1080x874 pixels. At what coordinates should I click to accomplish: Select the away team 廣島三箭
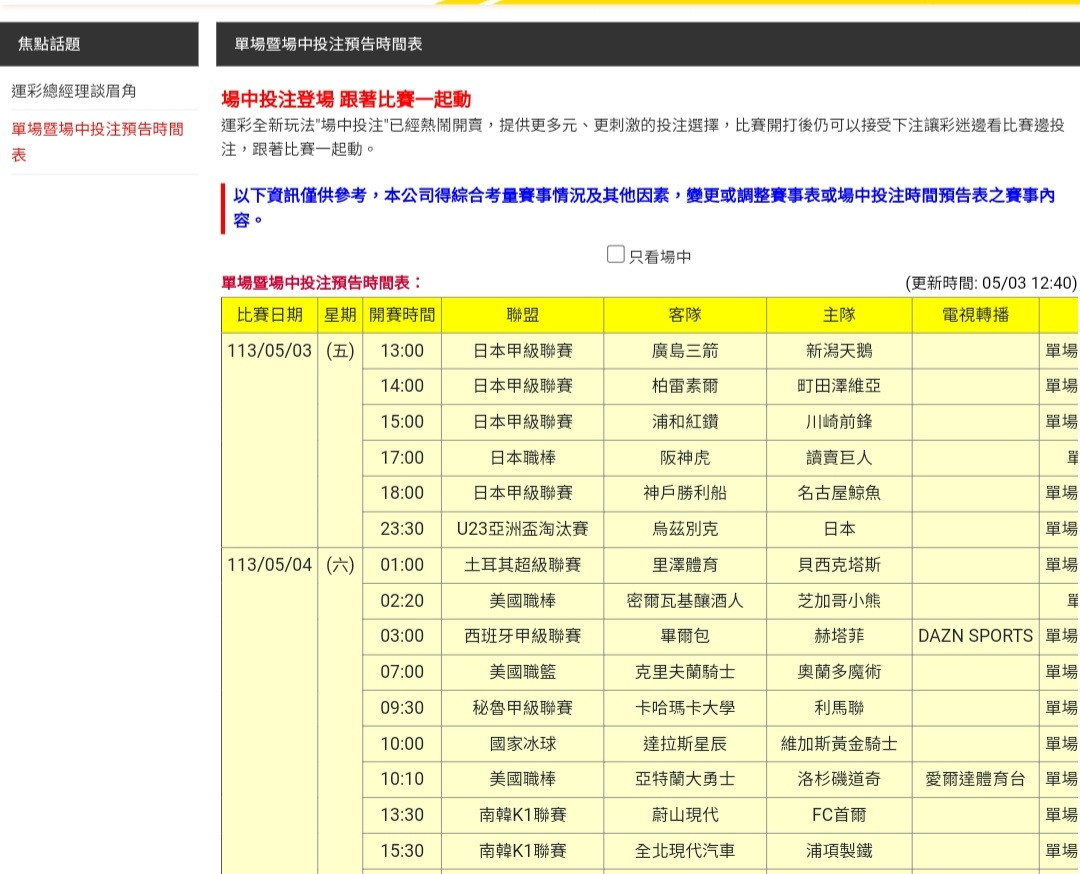click(685, 351)
